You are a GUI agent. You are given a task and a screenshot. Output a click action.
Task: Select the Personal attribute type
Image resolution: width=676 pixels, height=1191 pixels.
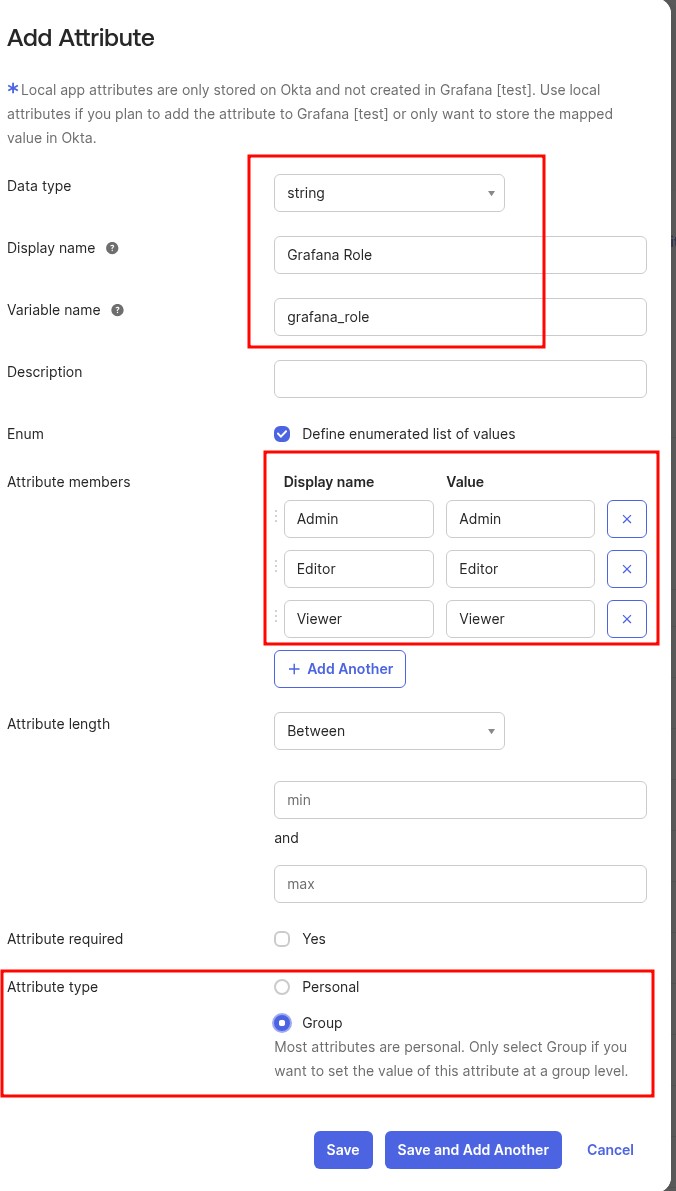(x=282, y=987)
